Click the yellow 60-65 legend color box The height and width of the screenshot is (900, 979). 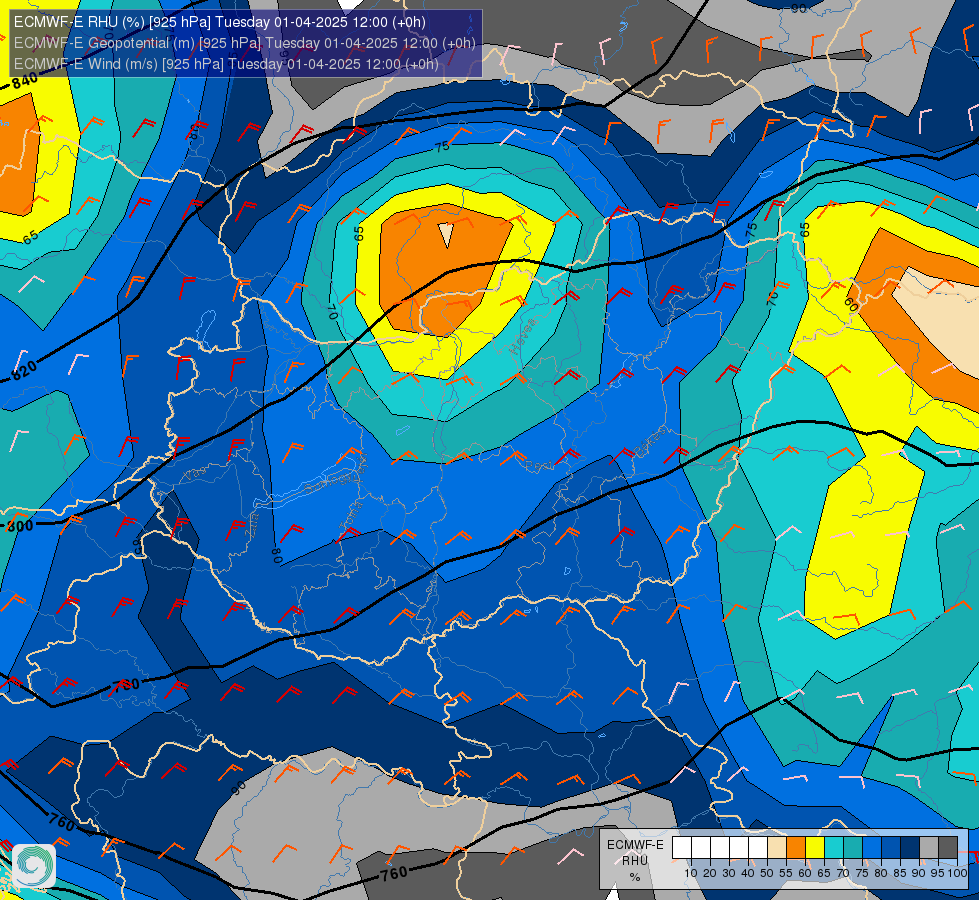pos(815,848)
